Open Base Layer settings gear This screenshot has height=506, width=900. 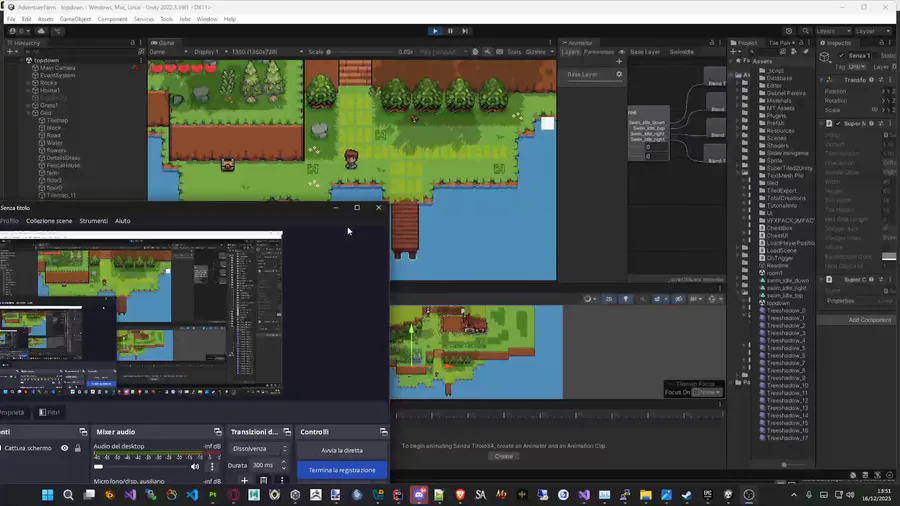click(x=619, y=74)
